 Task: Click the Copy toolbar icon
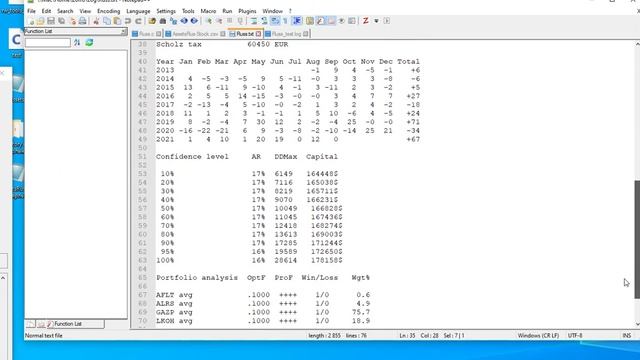(x=107, y=21)
